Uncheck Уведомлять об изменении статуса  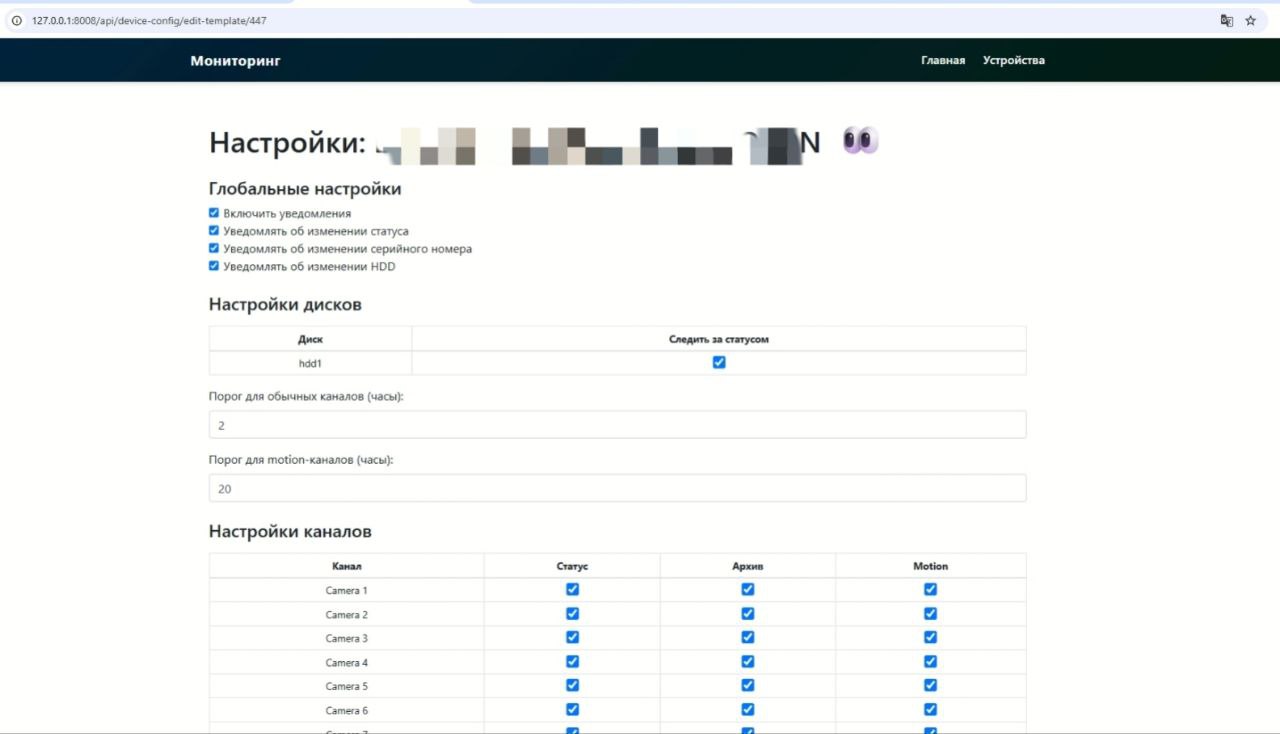(214, 231)
